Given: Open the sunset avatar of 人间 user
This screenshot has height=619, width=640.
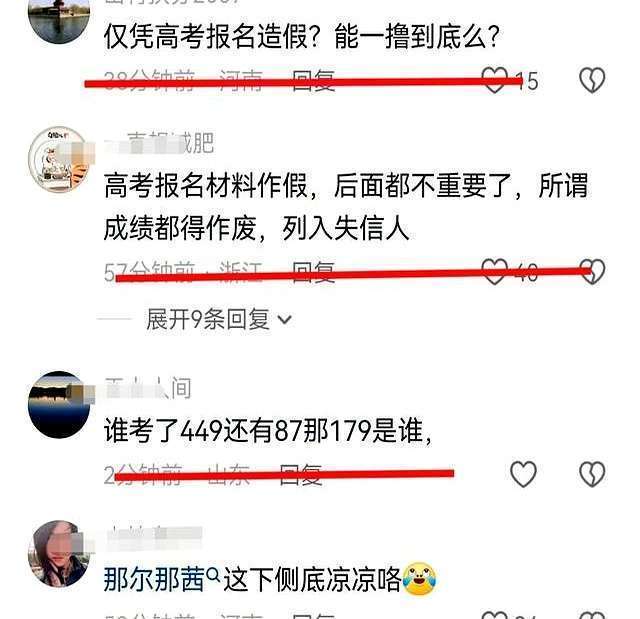Looking at the screenshot, I should [59, 404].
